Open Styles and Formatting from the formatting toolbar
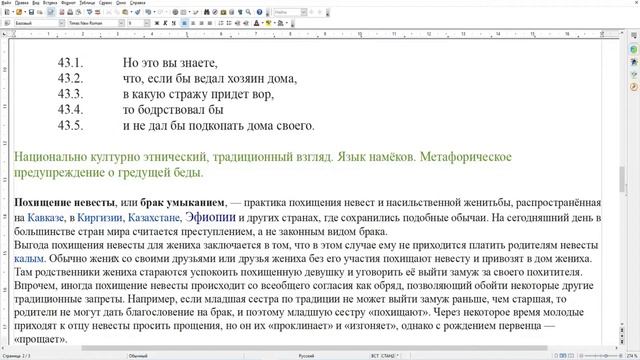This screenshot has height=360, width=640. 7,23
